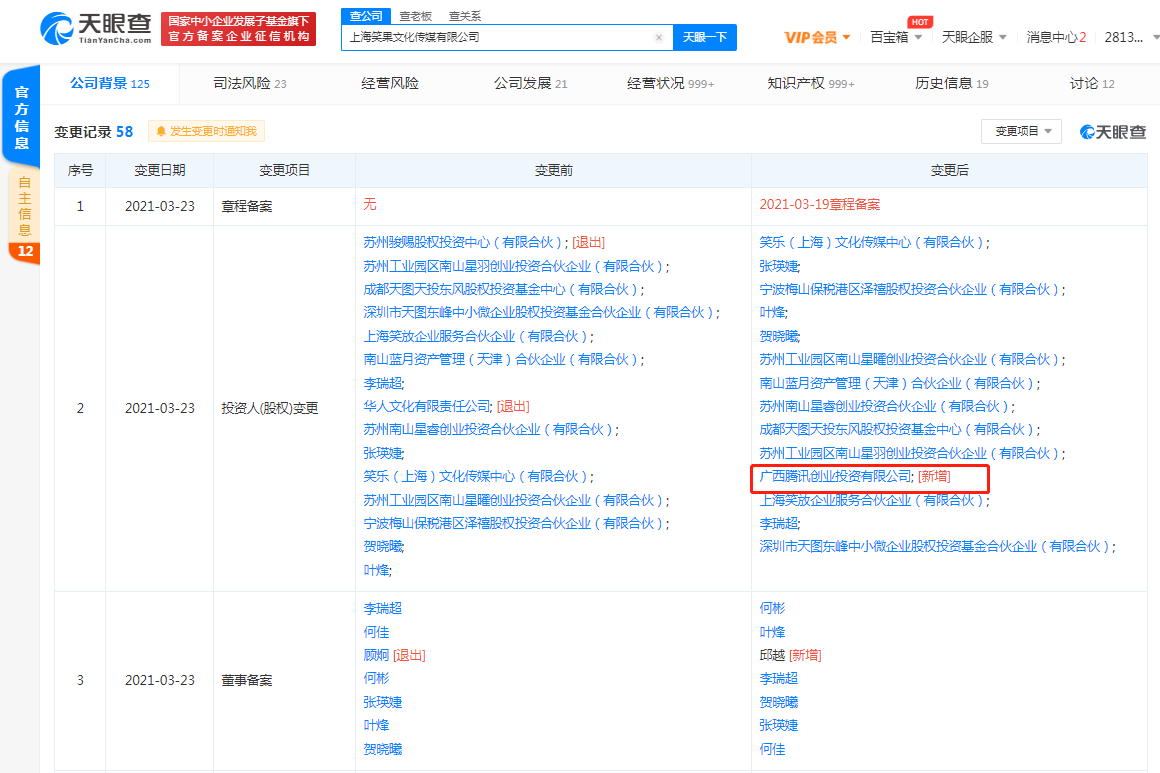The height and width of the screenshot is (773, 1160).
Task: Open the 经营风险 tab
Action: click(x=390, y=84)
